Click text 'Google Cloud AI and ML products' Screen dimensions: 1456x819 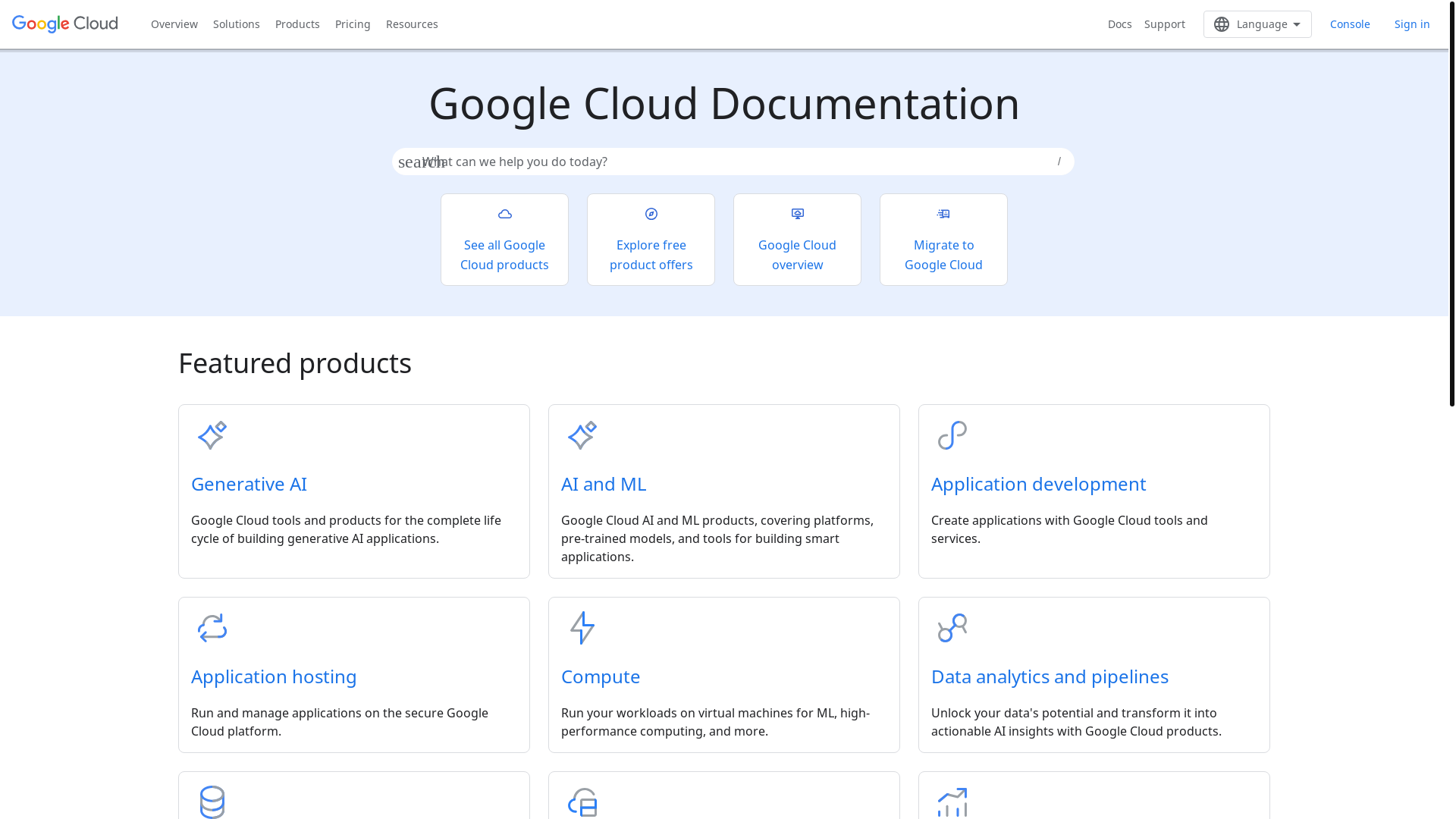point(657,520)
